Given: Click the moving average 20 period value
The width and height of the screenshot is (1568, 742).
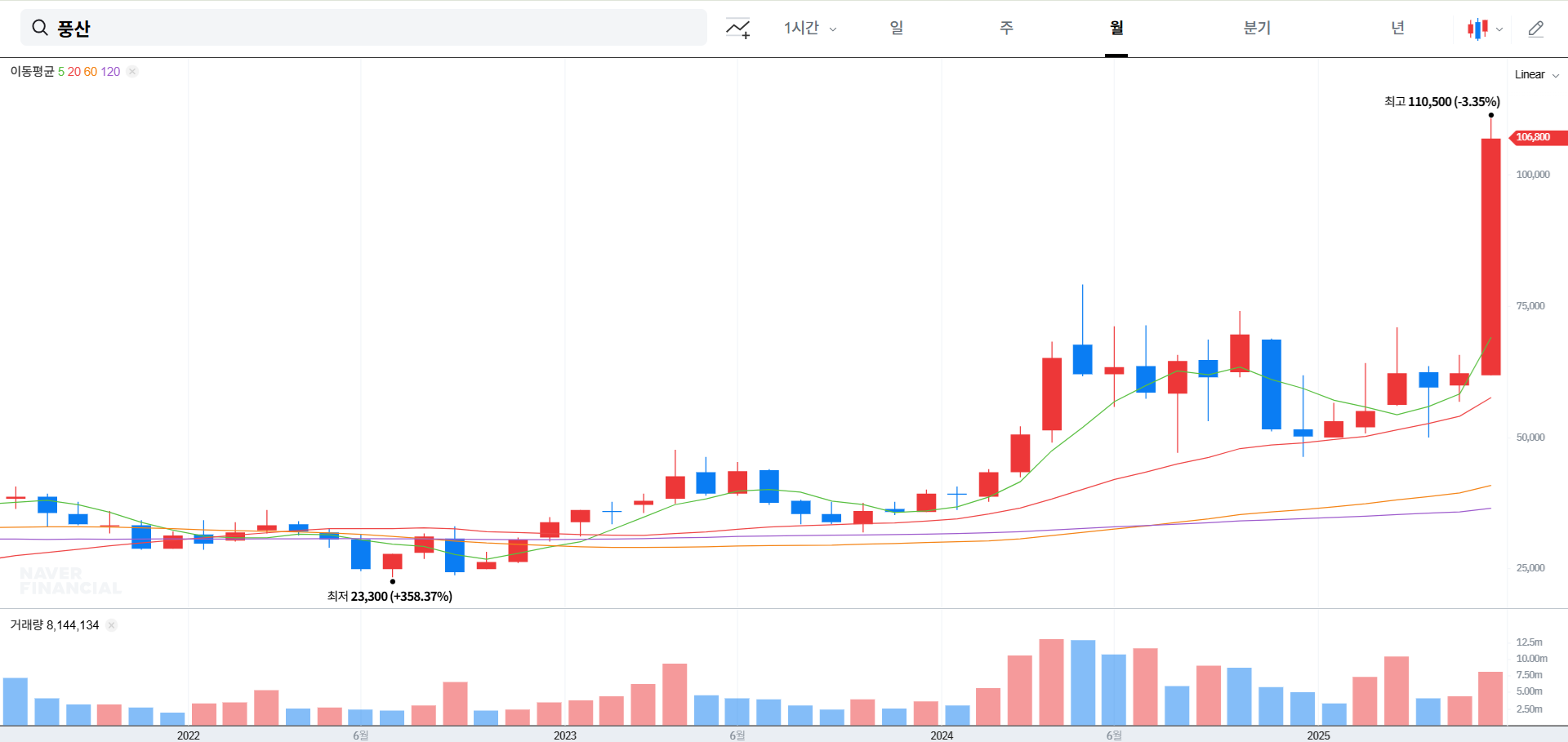Looking at the screenshot, I should pyautogui.click(x=74, y=72).
